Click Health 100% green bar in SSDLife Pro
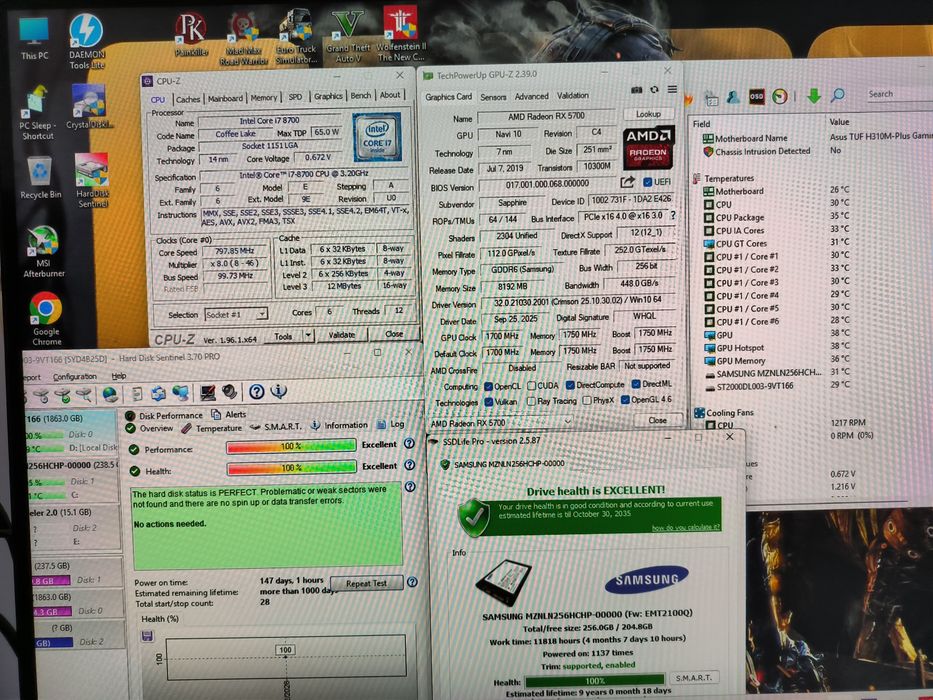Viewport: 933px width, 700px height. (x=595, y=680)
